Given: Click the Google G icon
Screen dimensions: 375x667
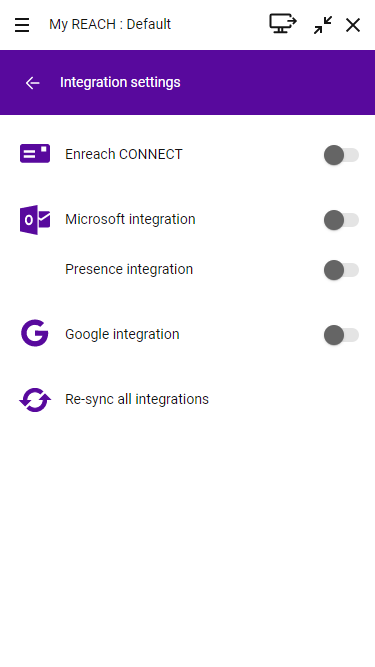Looking at the screenshot, I should tap(35, 333).
